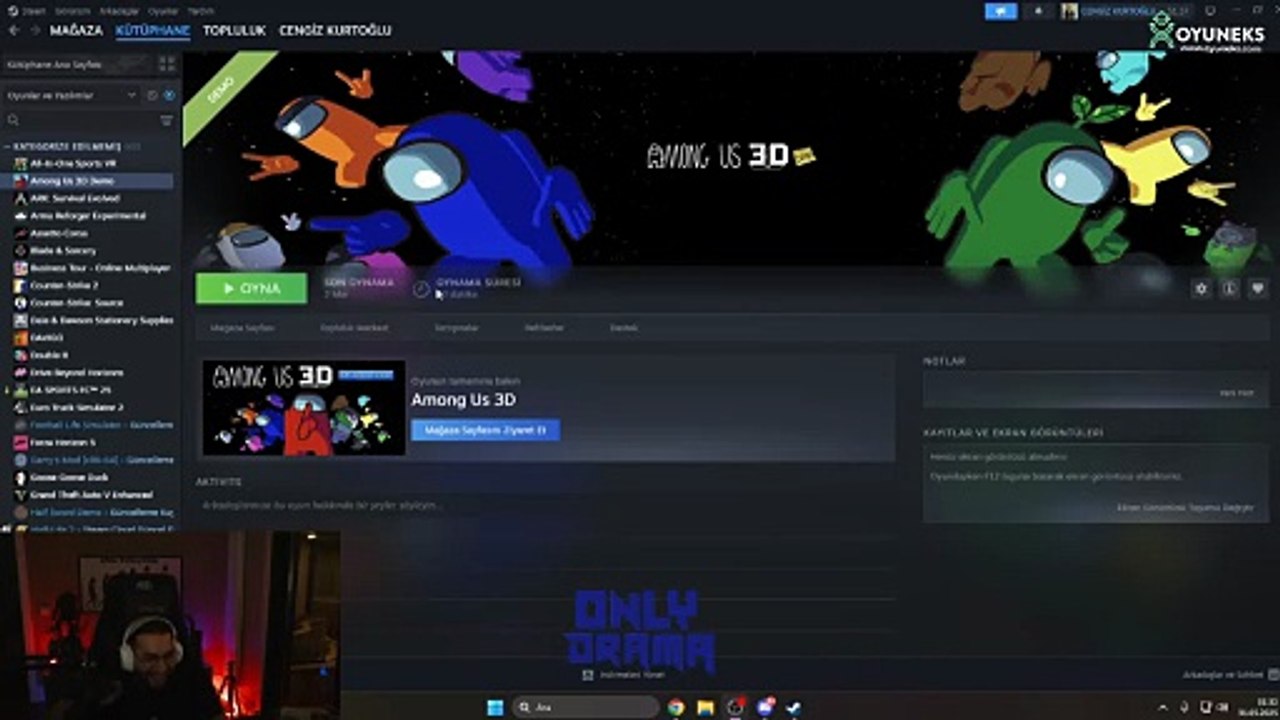Open game settings gear icon

coord(1201,288)
